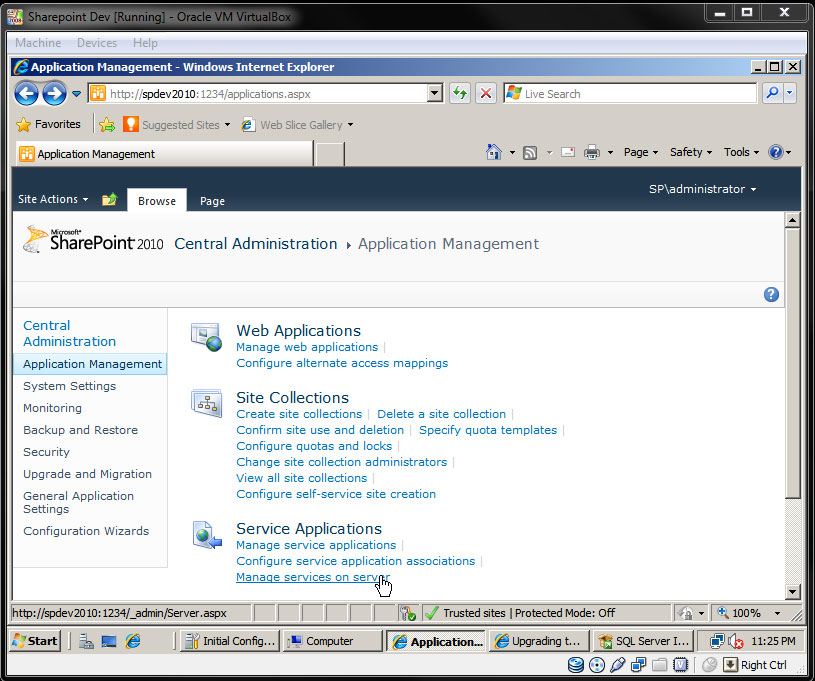Click the Add to Favorites Bar star icon
This screenshot has width=815, height=681.
click(107, 125)
